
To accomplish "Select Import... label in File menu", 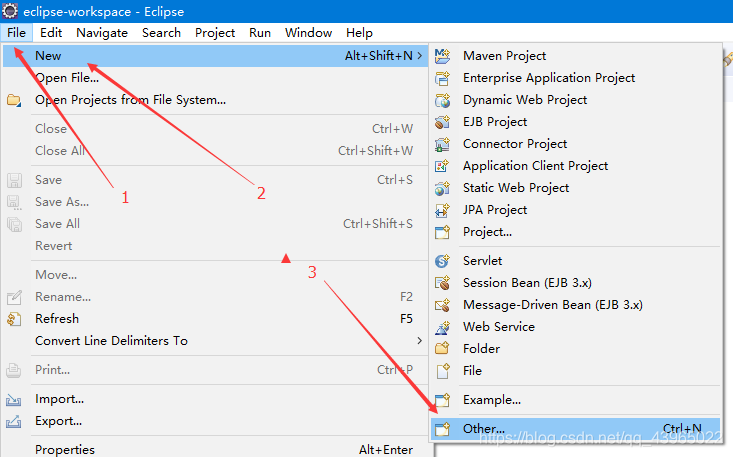I will pyautogui.click(x=59, y=399).
